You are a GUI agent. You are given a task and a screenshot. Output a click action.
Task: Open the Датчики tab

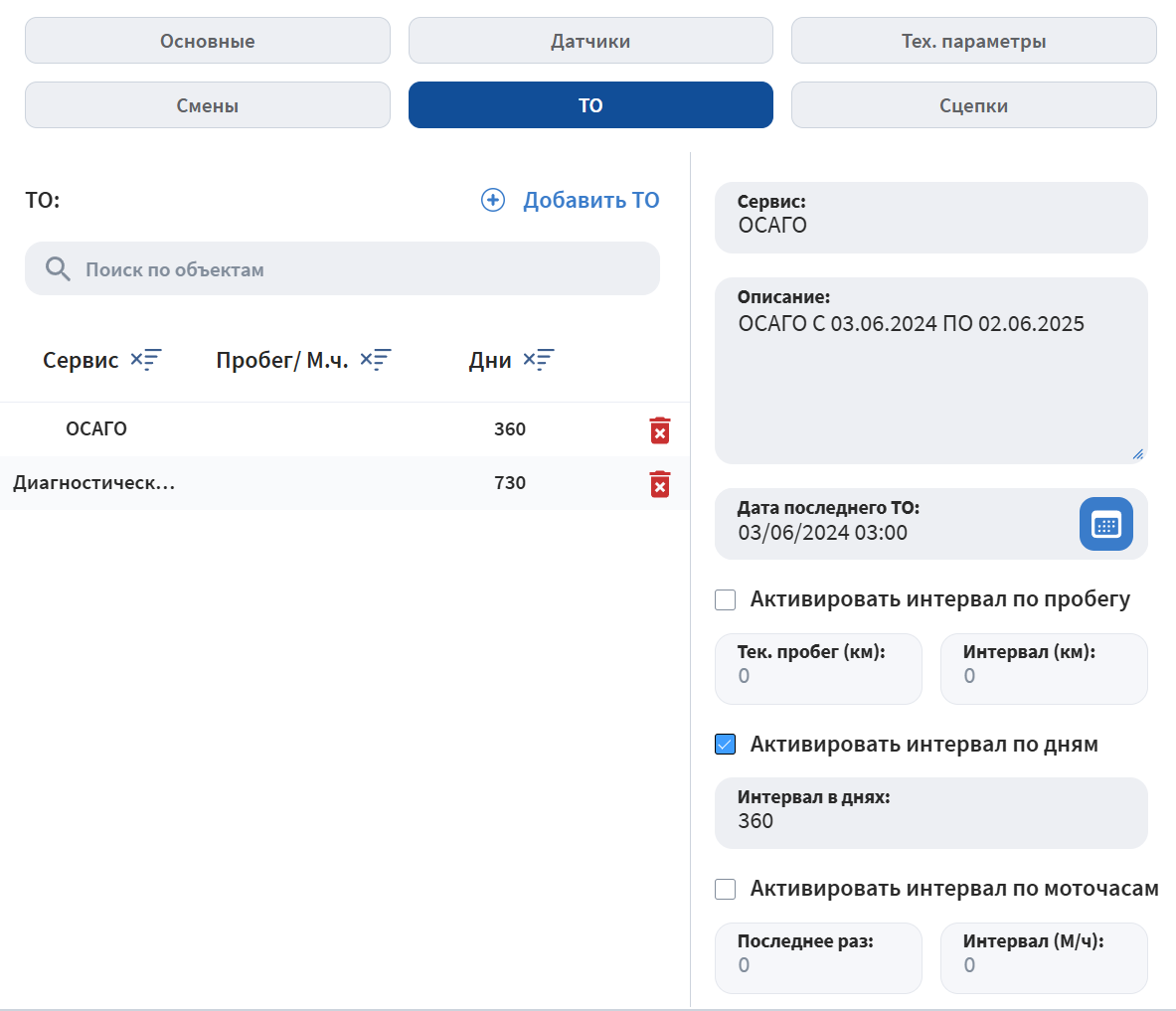590,41
